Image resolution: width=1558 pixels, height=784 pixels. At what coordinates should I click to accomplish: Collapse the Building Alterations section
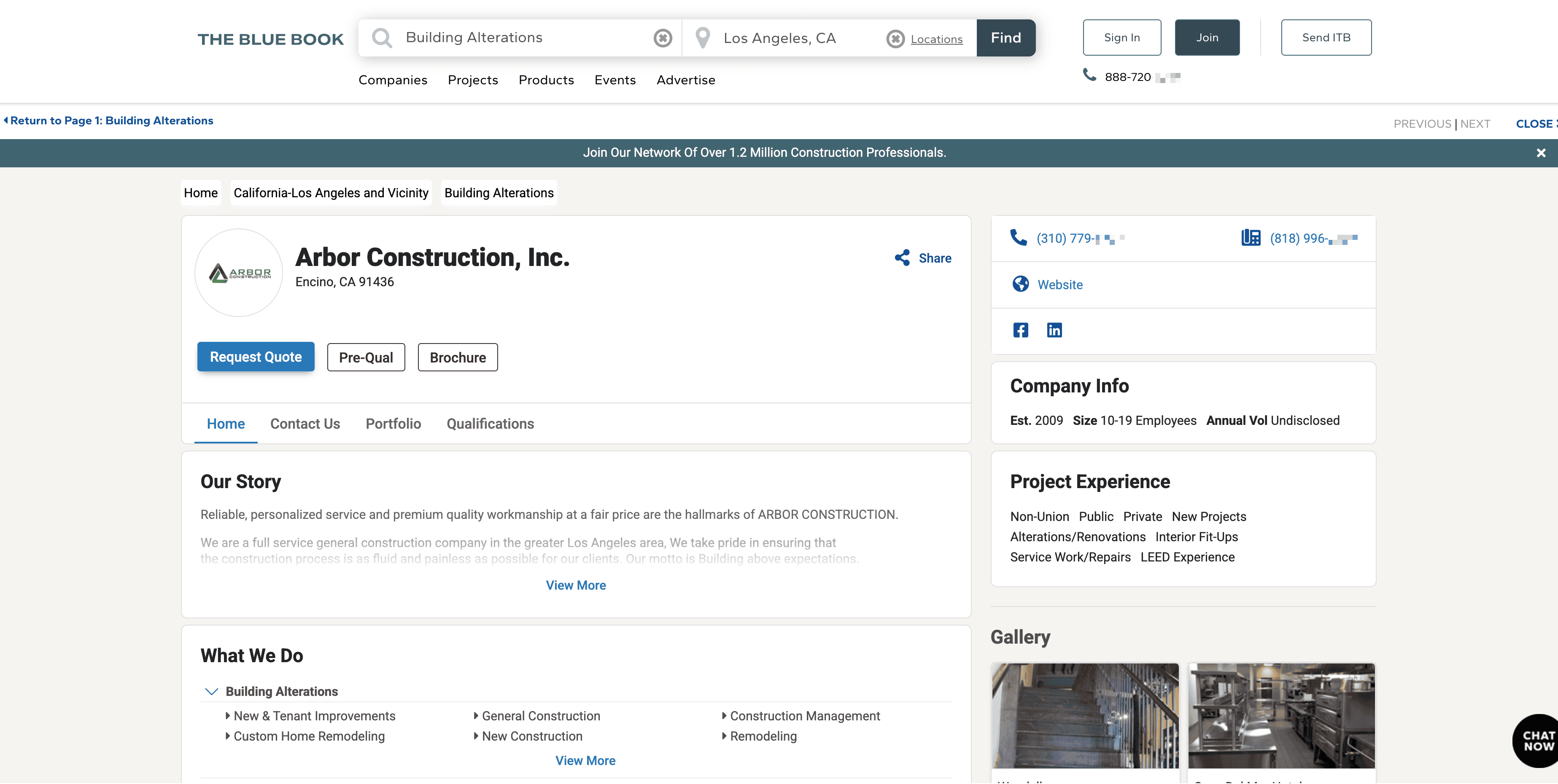[x=211, y=692]
